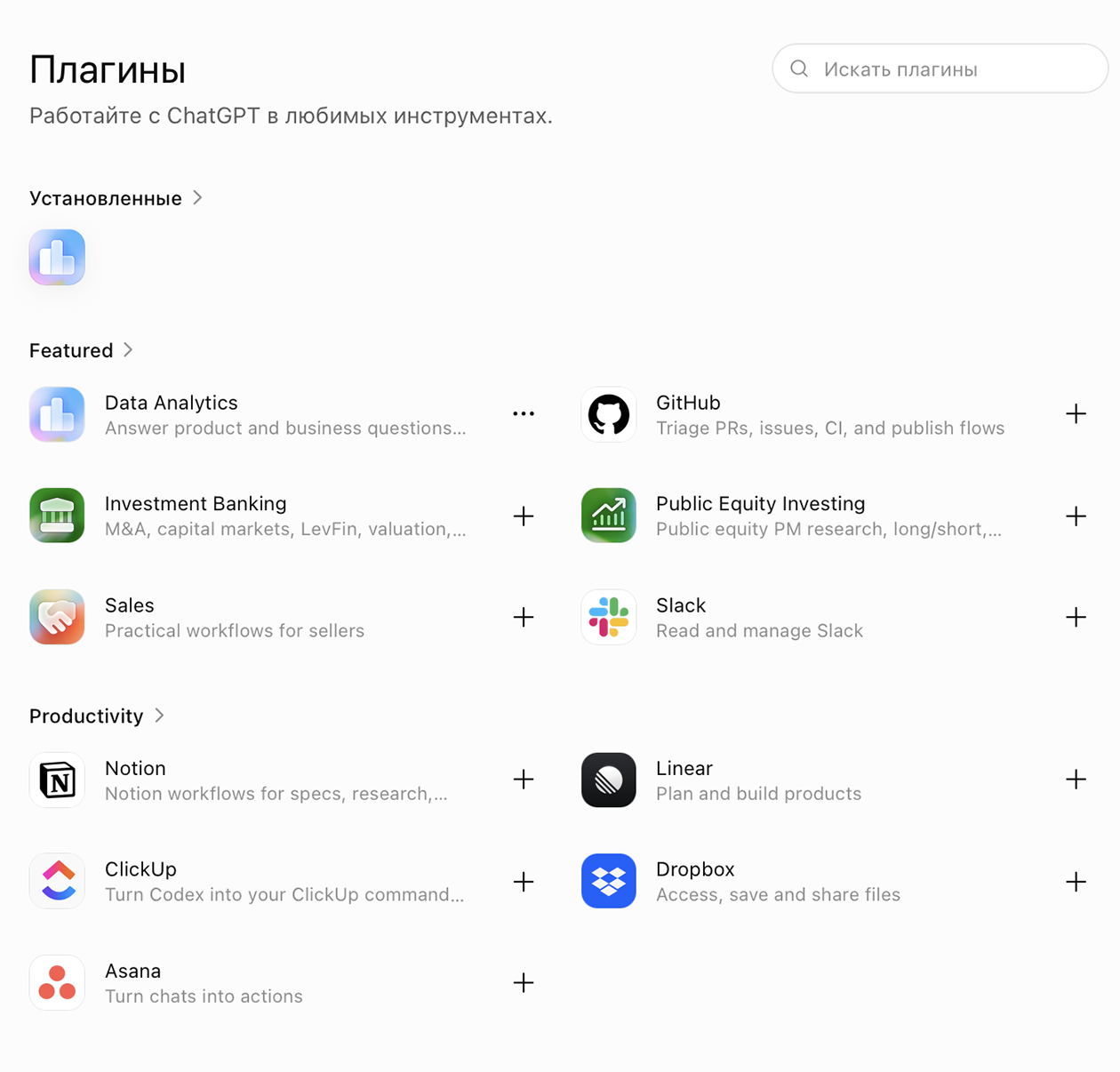This screenshot has width=1120, height=1072.
Task: Open the Установленные section heading
Action: (106, 198)
